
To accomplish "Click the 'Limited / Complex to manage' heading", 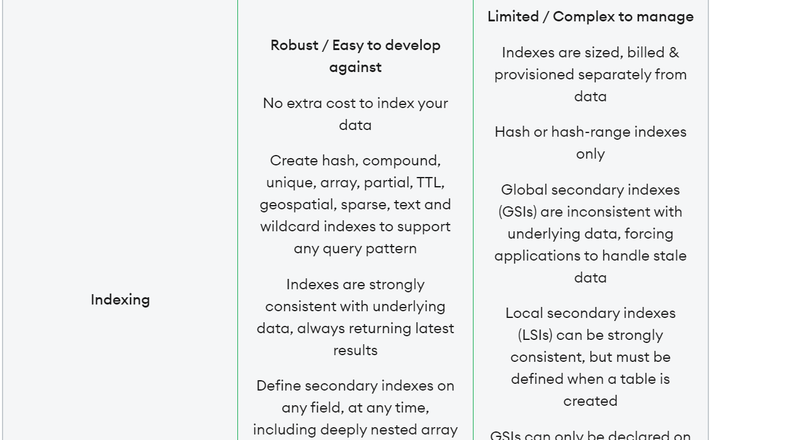I will coord(590,16).
